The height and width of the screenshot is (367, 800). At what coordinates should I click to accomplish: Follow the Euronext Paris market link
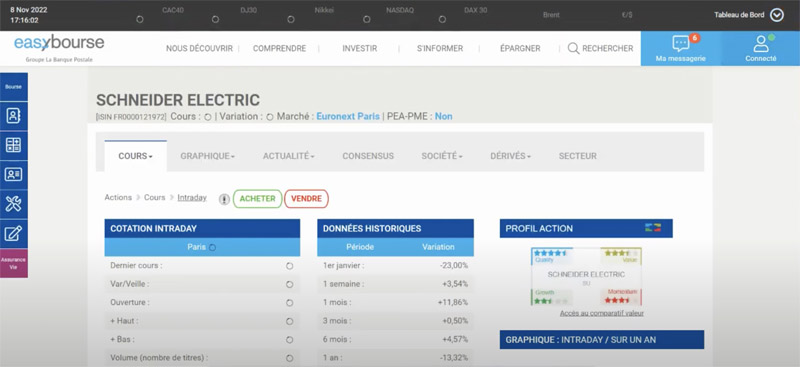tap(348, 116)
